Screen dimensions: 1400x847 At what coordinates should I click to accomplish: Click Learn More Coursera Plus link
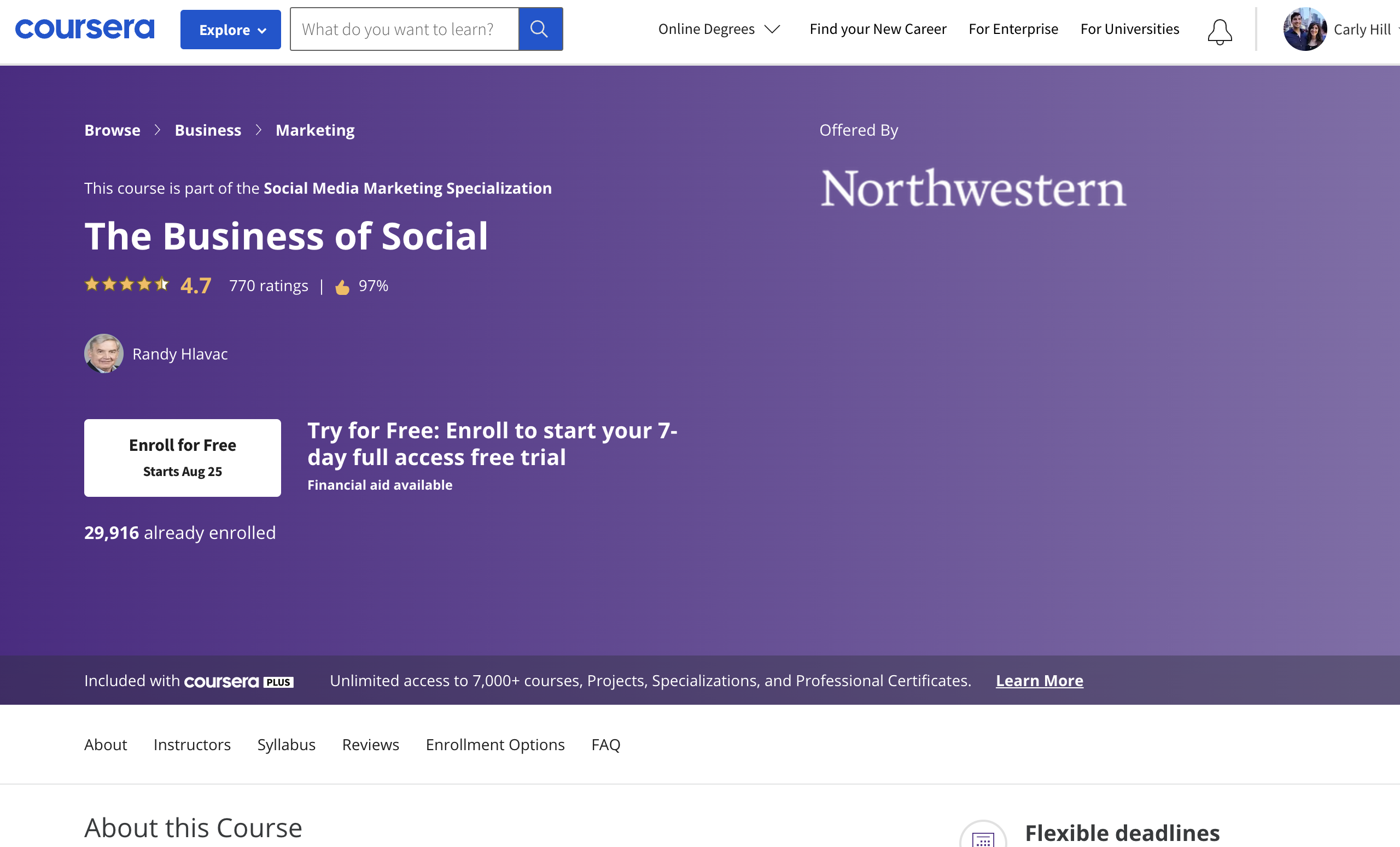(1040, 680)
